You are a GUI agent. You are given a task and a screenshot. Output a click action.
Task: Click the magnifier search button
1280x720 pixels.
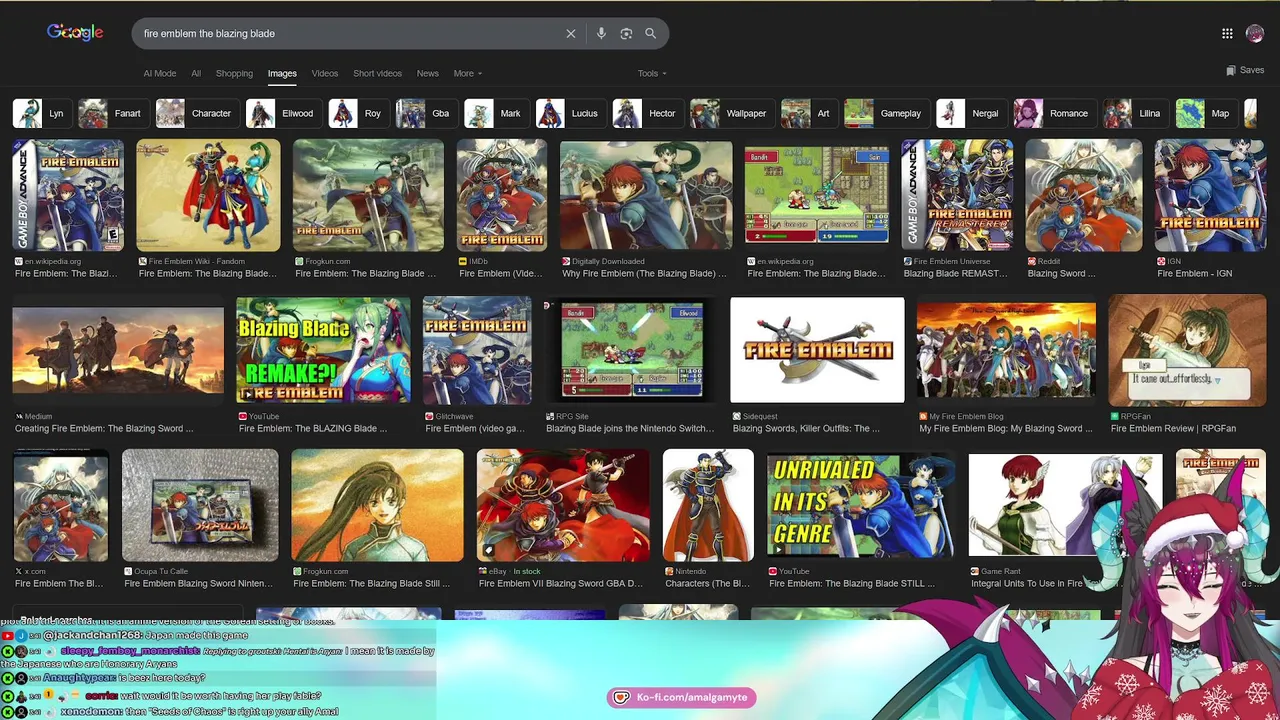click(650, 33)
